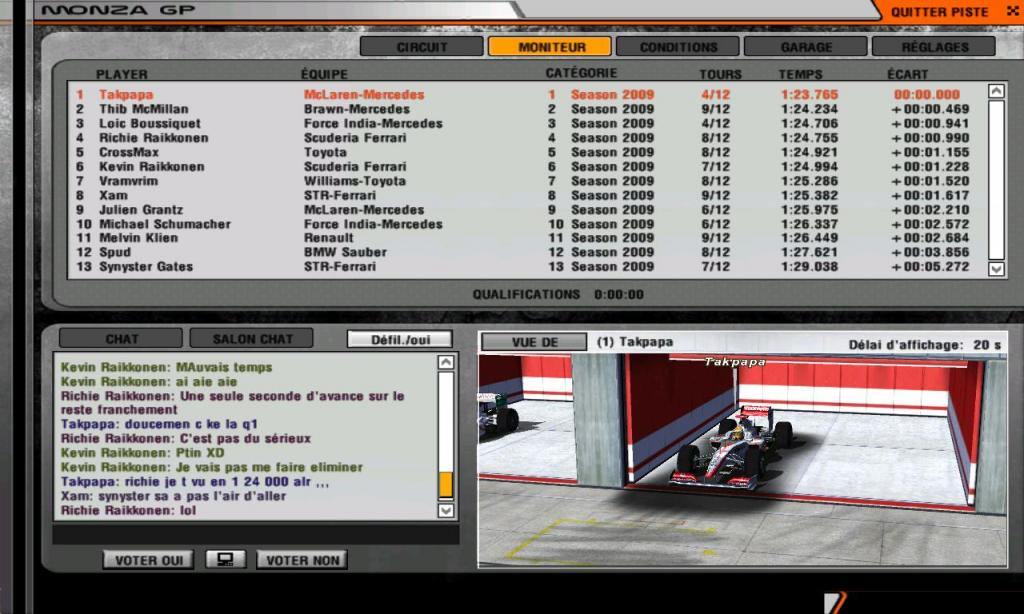This screenshot has width=1024, height=614.
Task: Click the Vue De button
Action: pyautogui.click(x=534, y=342)
